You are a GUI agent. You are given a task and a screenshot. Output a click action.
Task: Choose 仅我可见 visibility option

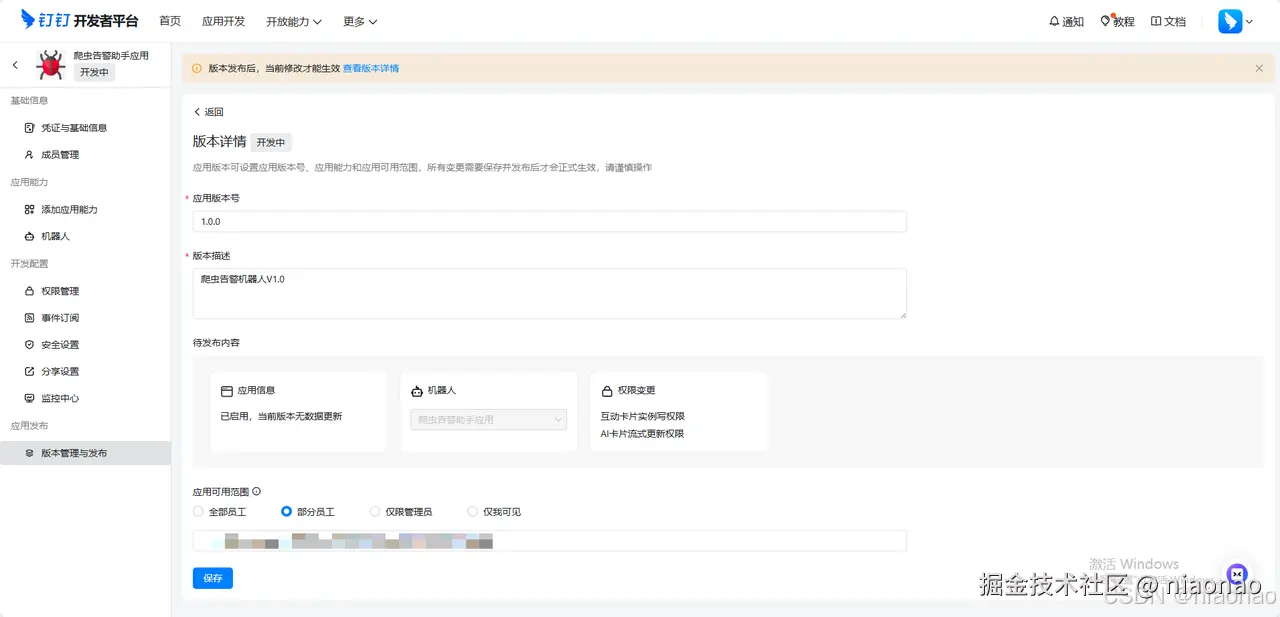pyautogui.click(x=471, y=511)
